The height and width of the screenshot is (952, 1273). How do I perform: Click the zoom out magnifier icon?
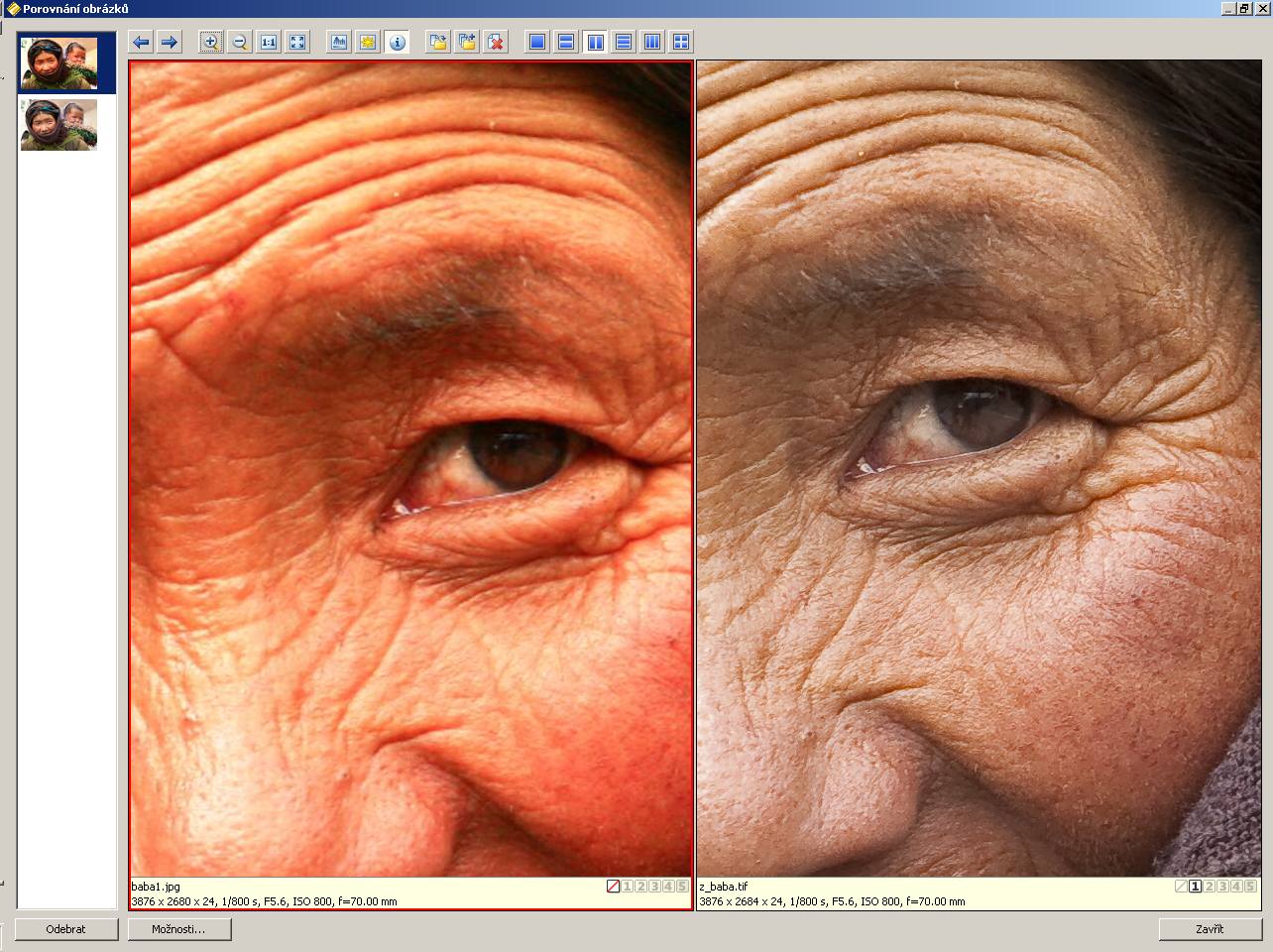239,42
